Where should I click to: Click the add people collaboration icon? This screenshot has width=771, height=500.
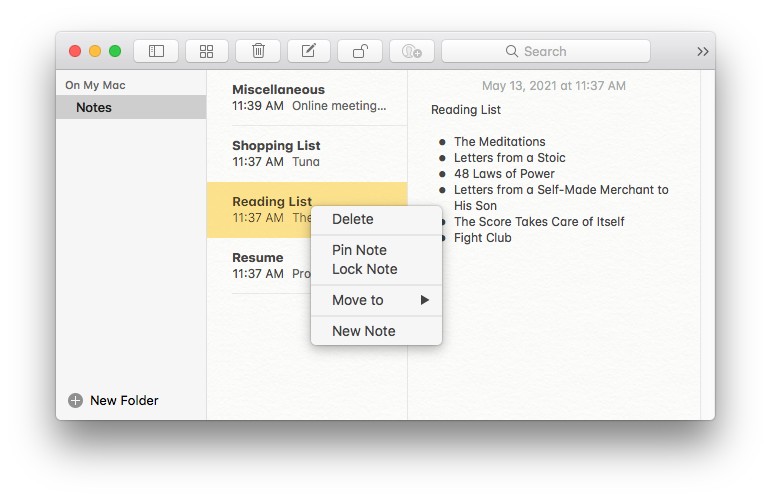(411, 51)
